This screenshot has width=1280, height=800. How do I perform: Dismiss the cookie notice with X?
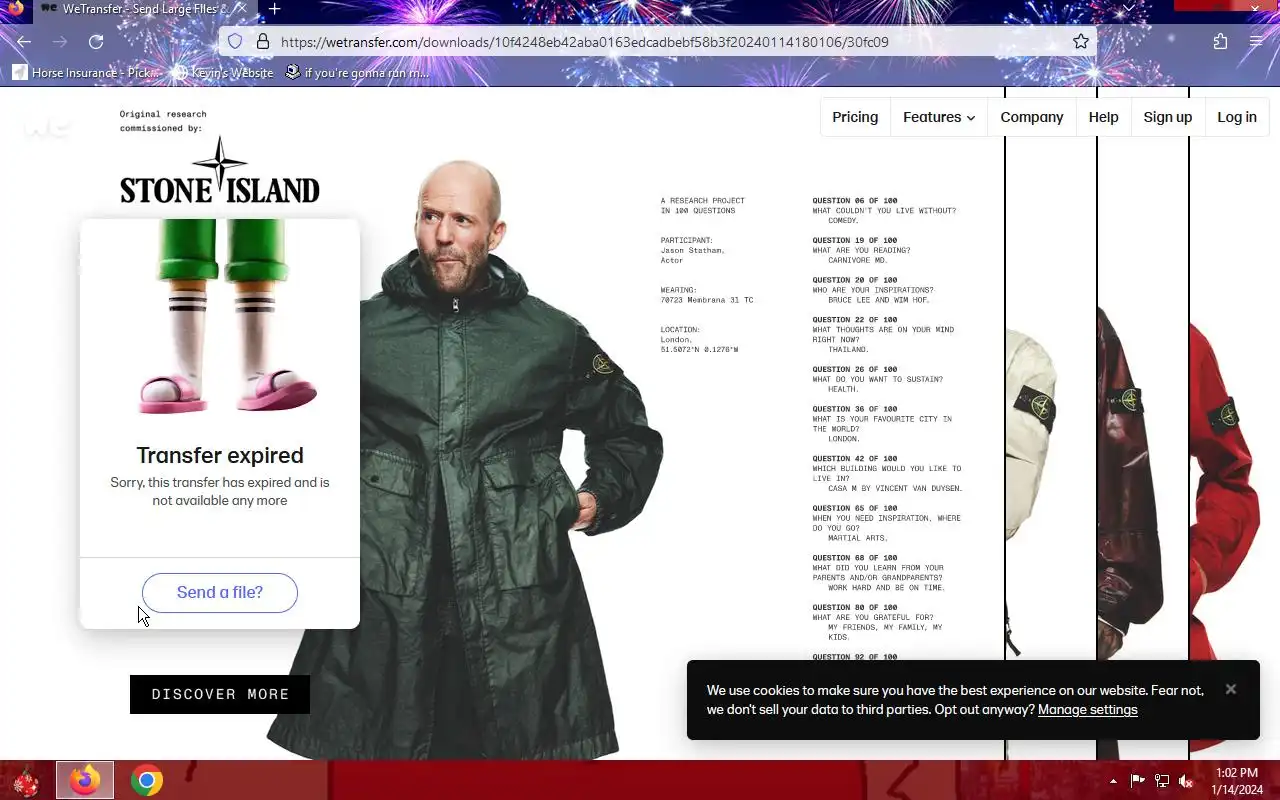(1231, 689)
